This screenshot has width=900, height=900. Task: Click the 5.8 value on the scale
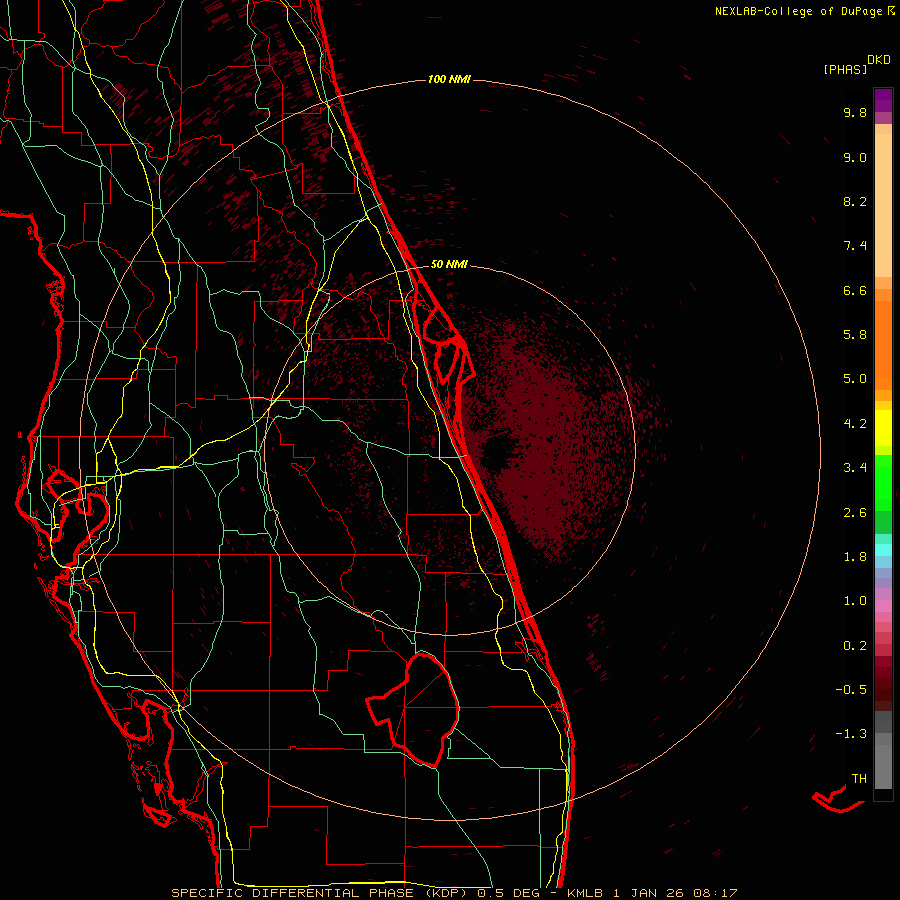(x=855, y=335)
